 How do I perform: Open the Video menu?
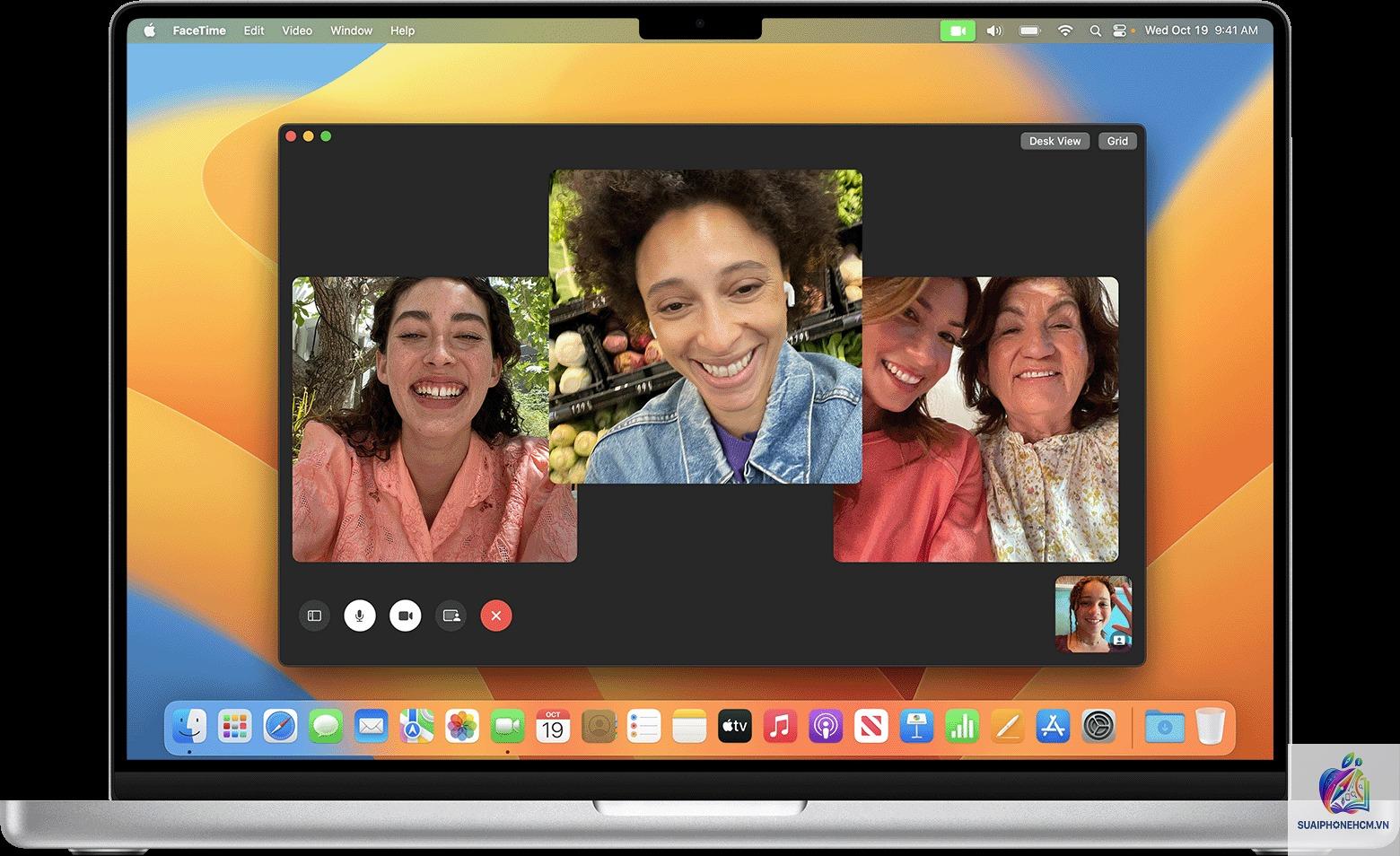297,31
